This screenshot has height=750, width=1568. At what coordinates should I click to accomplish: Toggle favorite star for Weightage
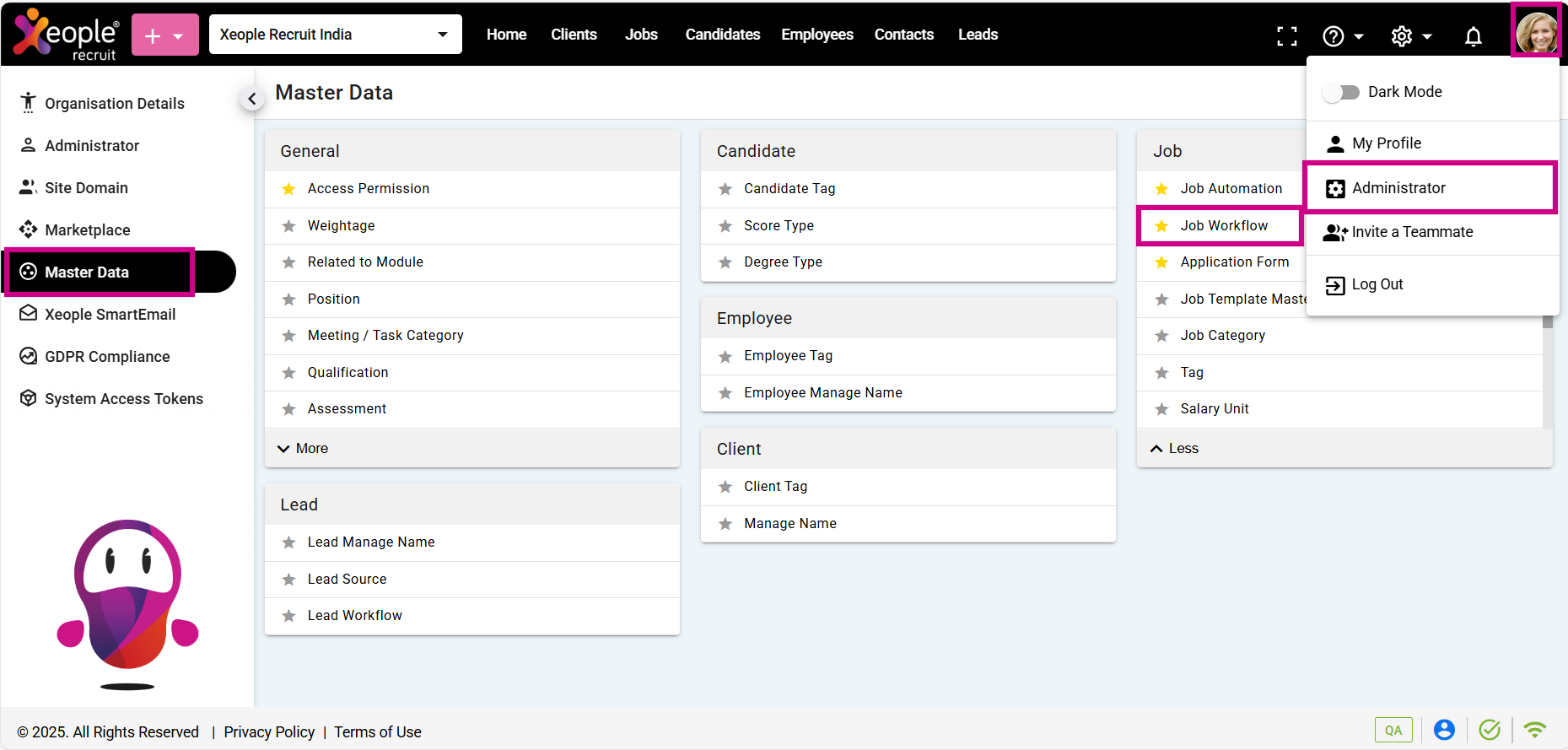point(288,226)
